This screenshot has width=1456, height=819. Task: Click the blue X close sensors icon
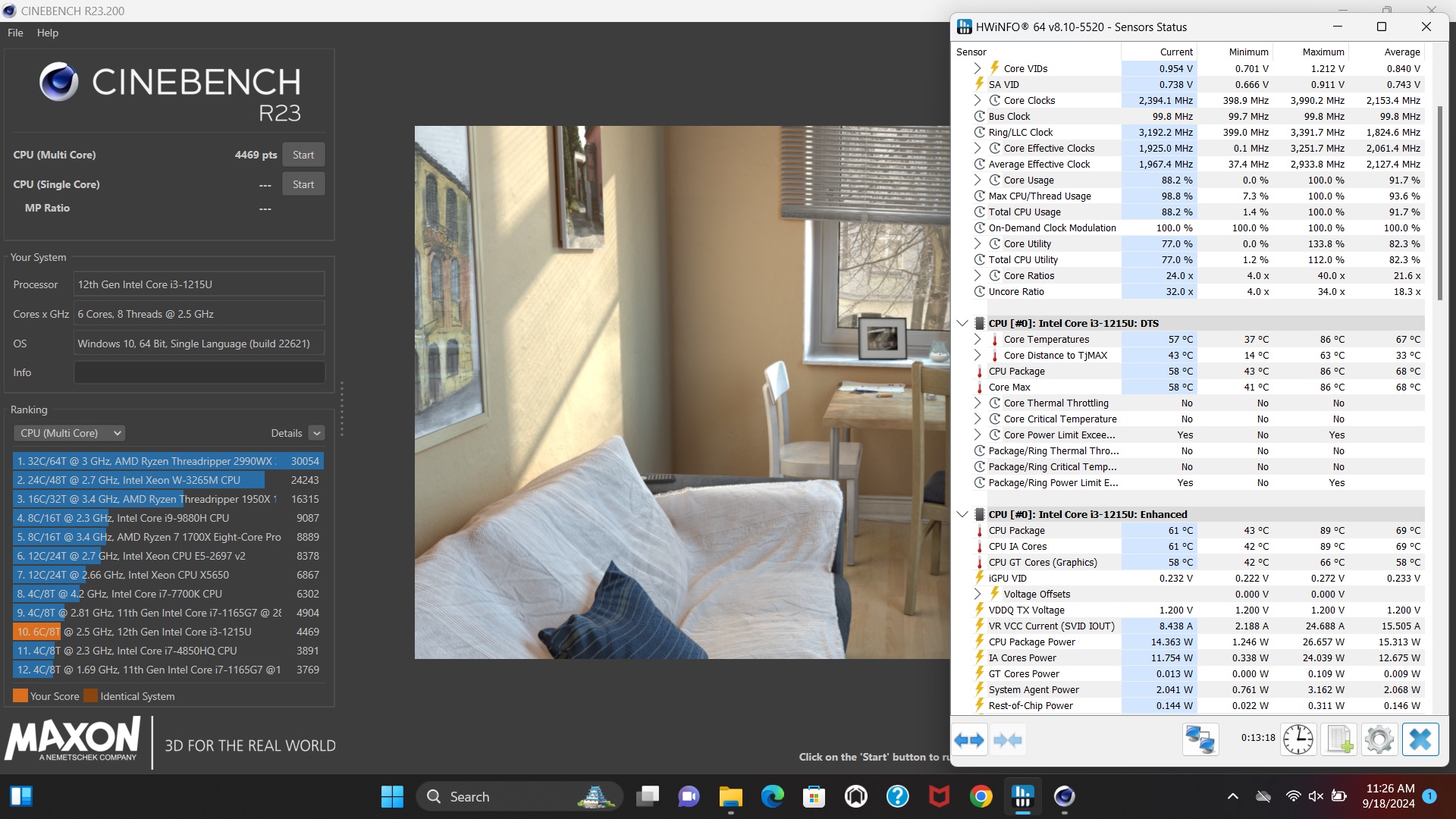click(1420, 739)
